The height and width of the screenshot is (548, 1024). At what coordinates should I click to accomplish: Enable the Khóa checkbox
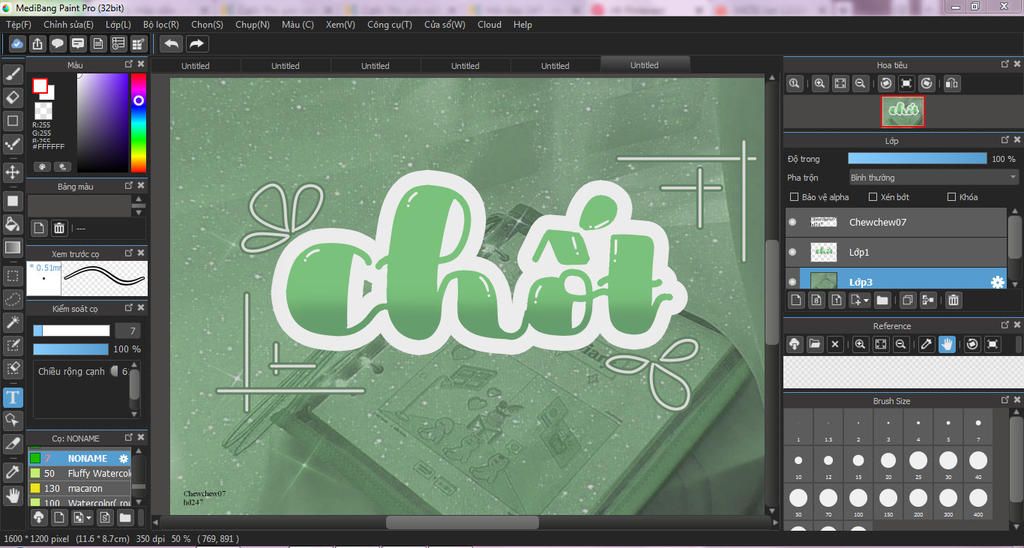tap(952, 197)
